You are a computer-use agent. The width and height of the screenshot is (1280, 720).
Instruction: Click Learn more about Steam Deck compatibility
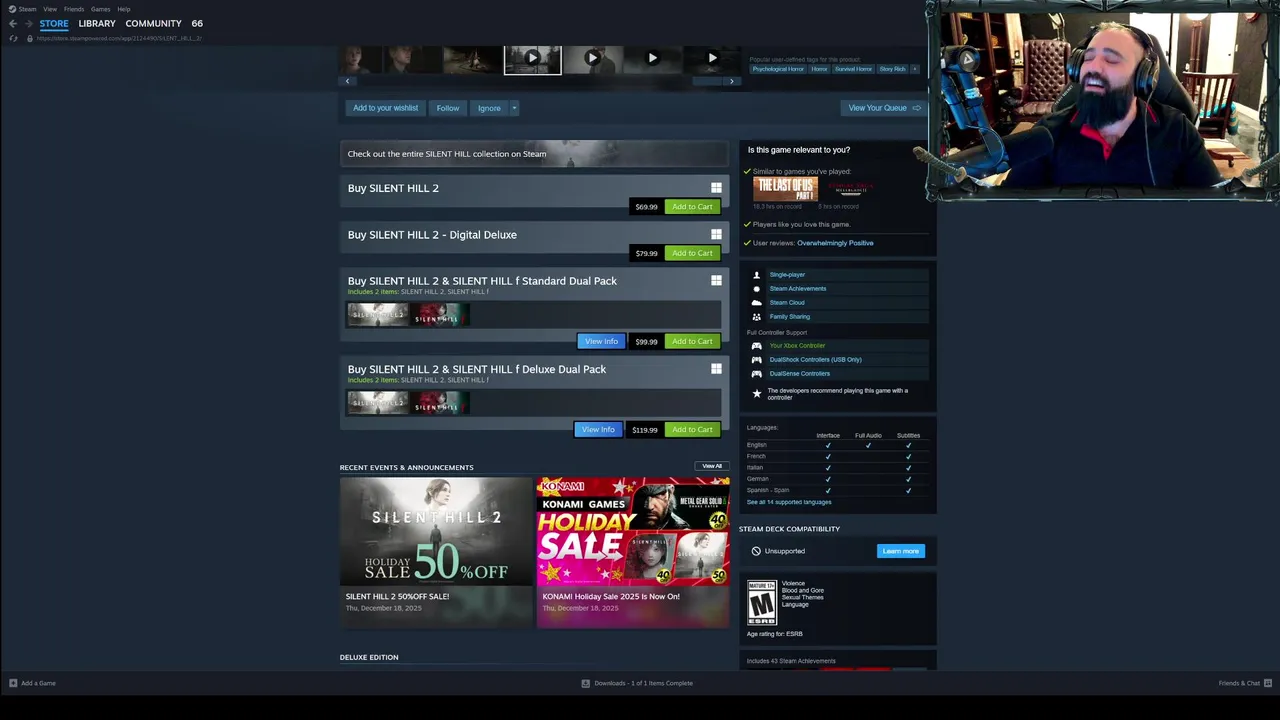tap(901, 551)
